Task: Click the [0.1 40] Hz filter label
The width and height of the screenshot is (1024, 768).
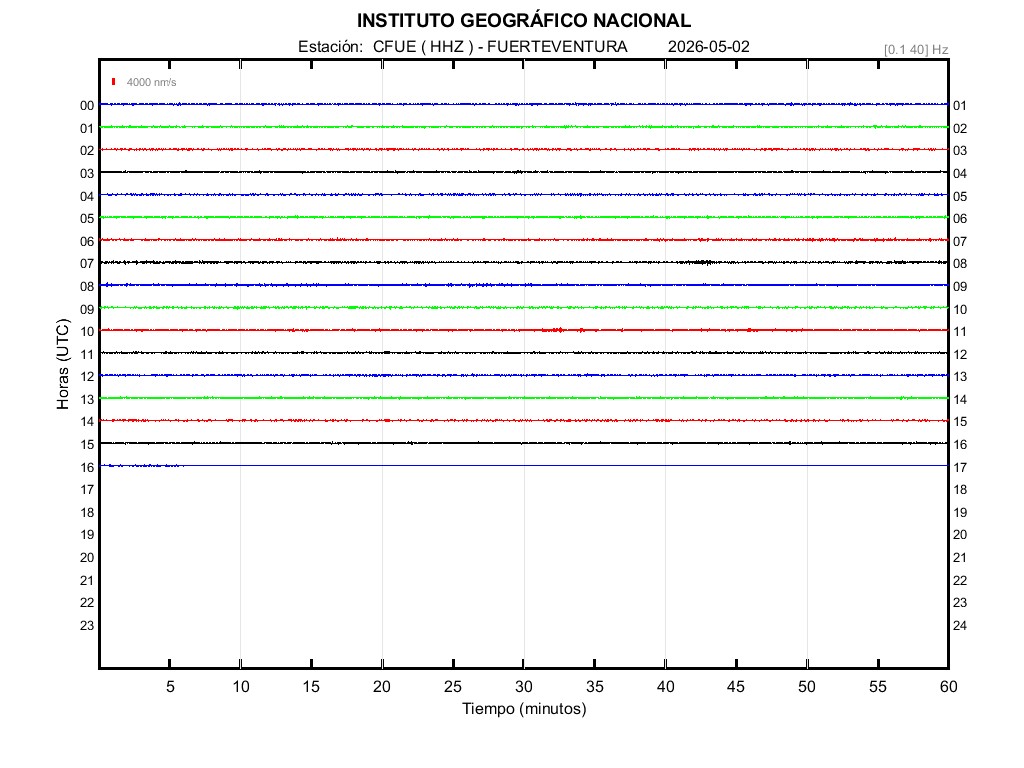Action: 916,50
